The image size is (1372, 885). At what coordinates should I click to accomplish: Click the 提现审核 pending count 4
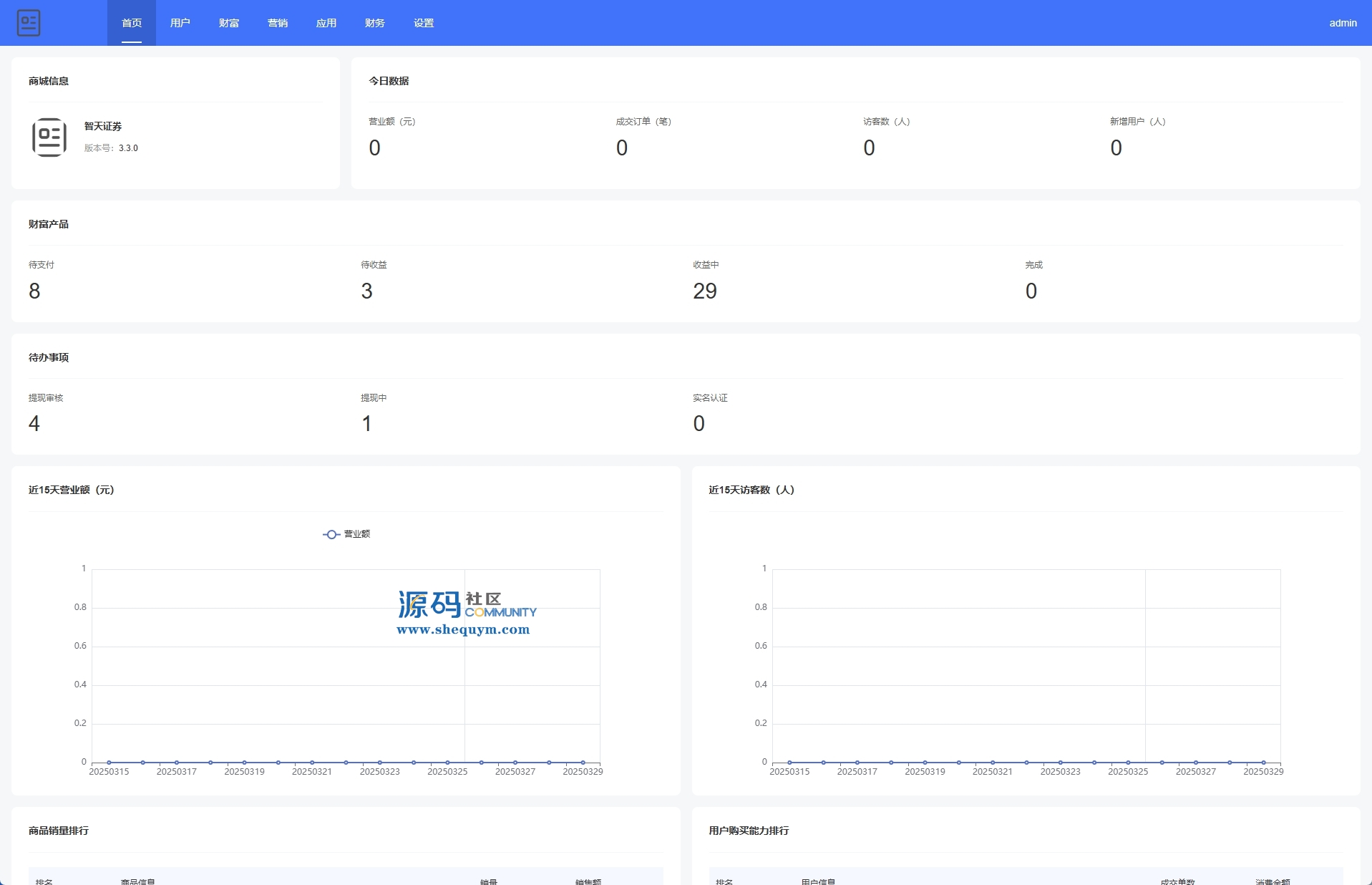pyautogui.click(x=34, y=424)
